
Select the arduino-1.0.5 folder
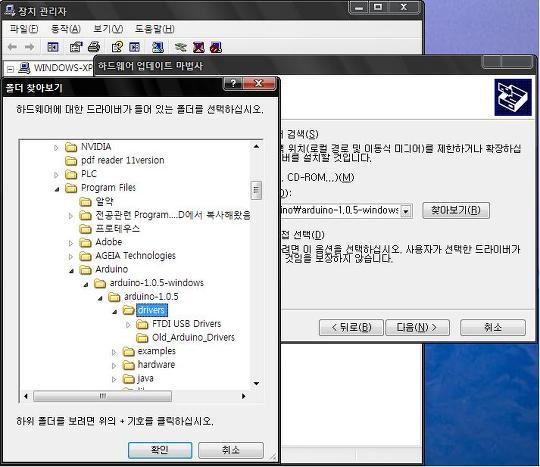tap(151, 297)
